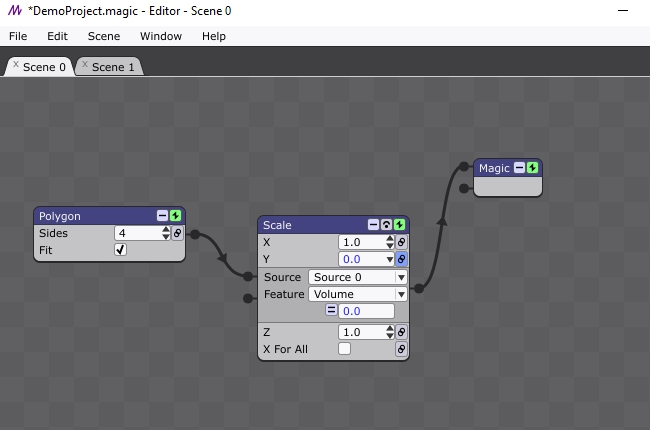Image resolution: width=650 pixels, height=430 pixels.
Task: Decrease Scale X with down stepper arrow
Action: click(390, 245)
